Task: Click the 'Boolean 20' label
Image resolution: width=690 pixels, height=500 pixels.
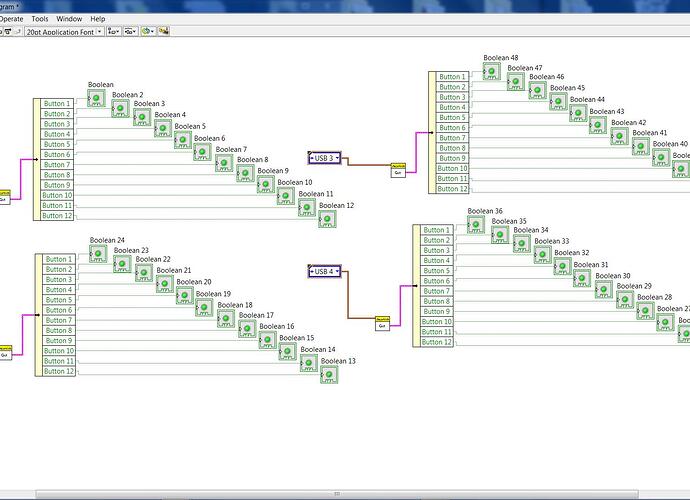Action: click(x=194, y=282)
